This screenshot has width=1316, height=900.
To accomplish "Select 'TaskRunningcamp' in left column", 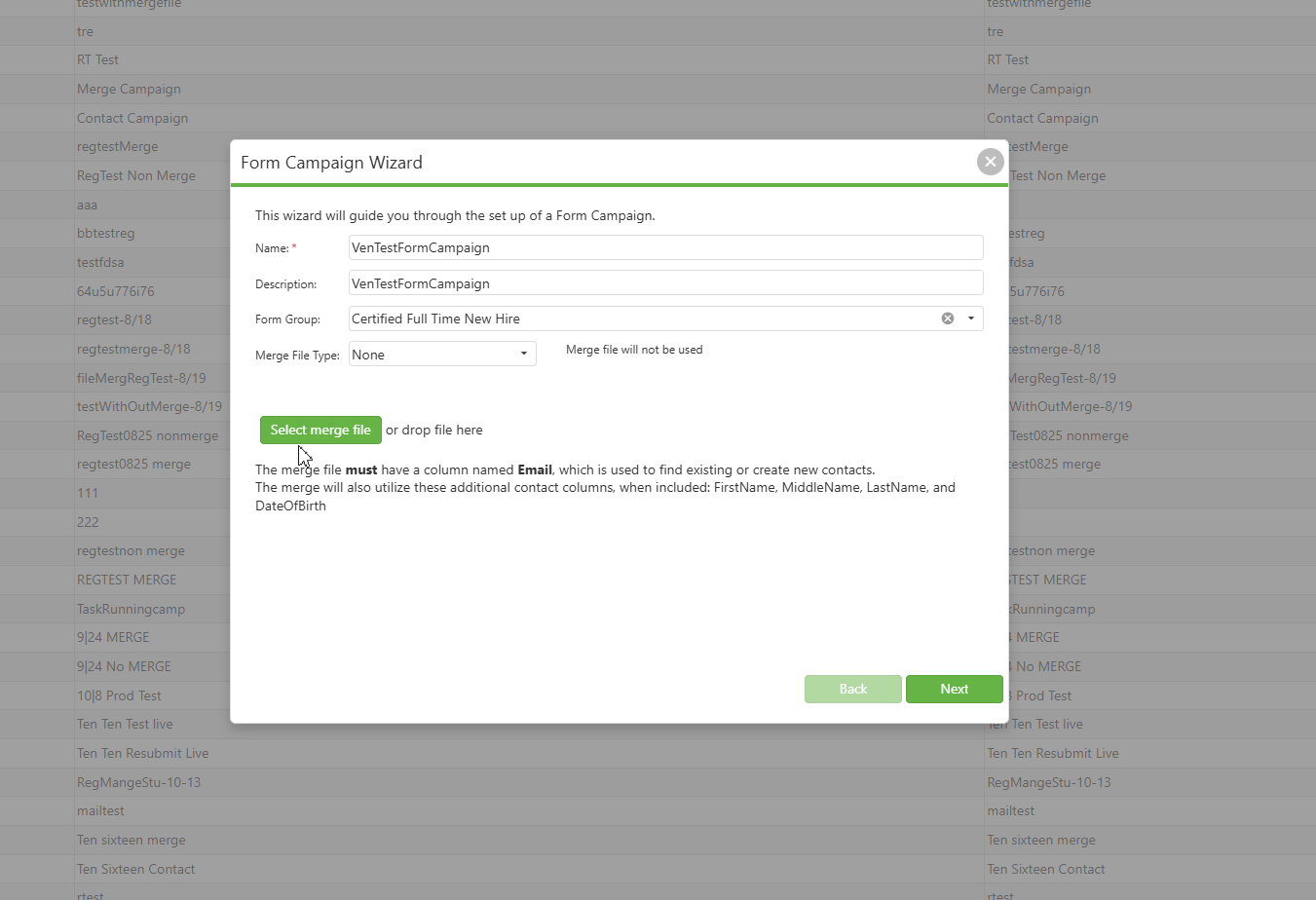I will (x=131, y=609).
